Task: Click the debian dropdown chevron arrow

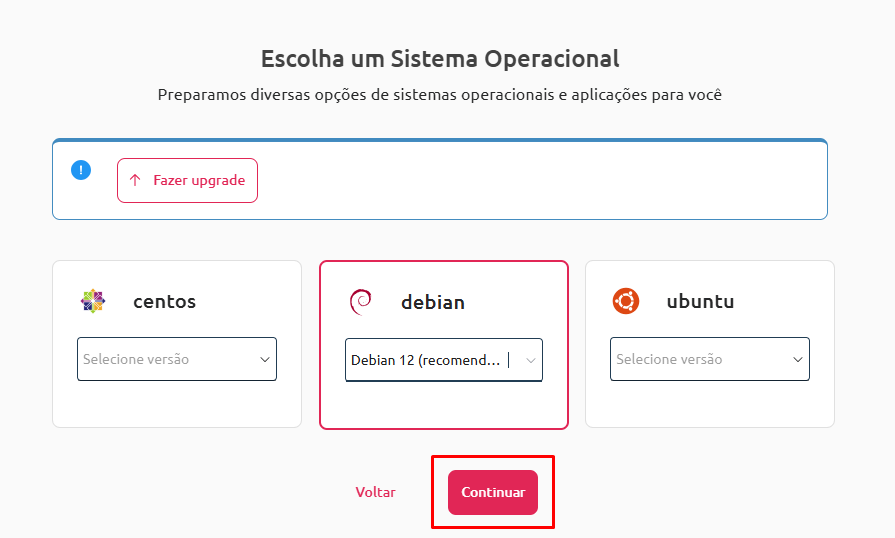Action: tap(531, 361)
